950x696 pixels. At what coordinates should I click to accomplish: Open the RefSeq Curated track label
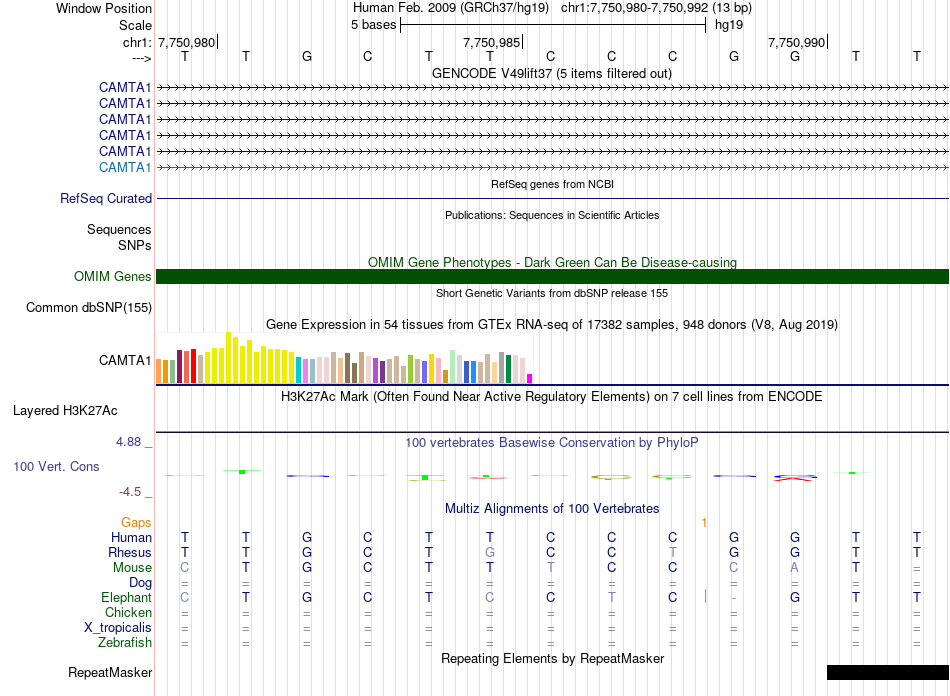(x=106, y=199)
